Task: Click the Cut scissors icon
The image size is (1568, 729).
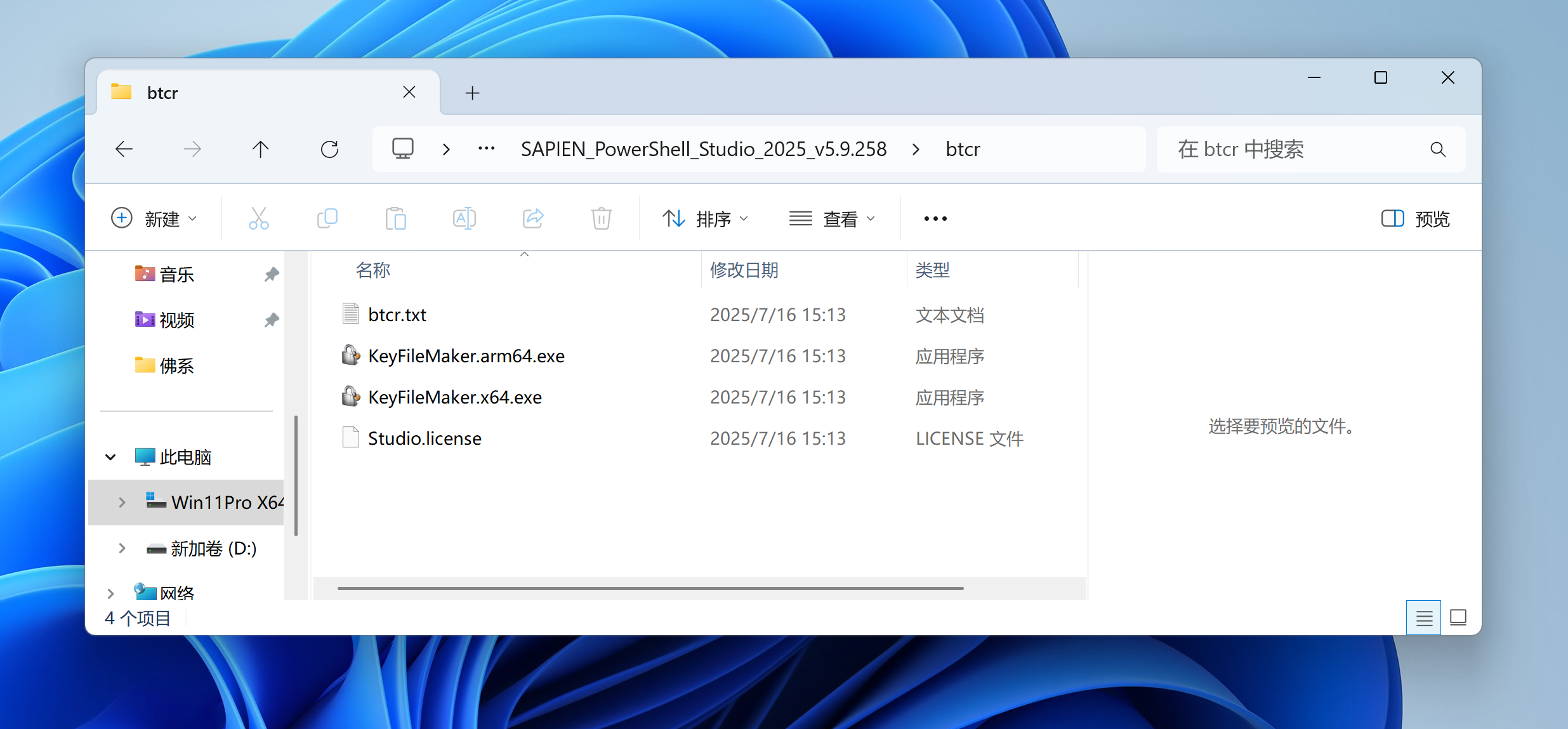Action: (258, 218)
